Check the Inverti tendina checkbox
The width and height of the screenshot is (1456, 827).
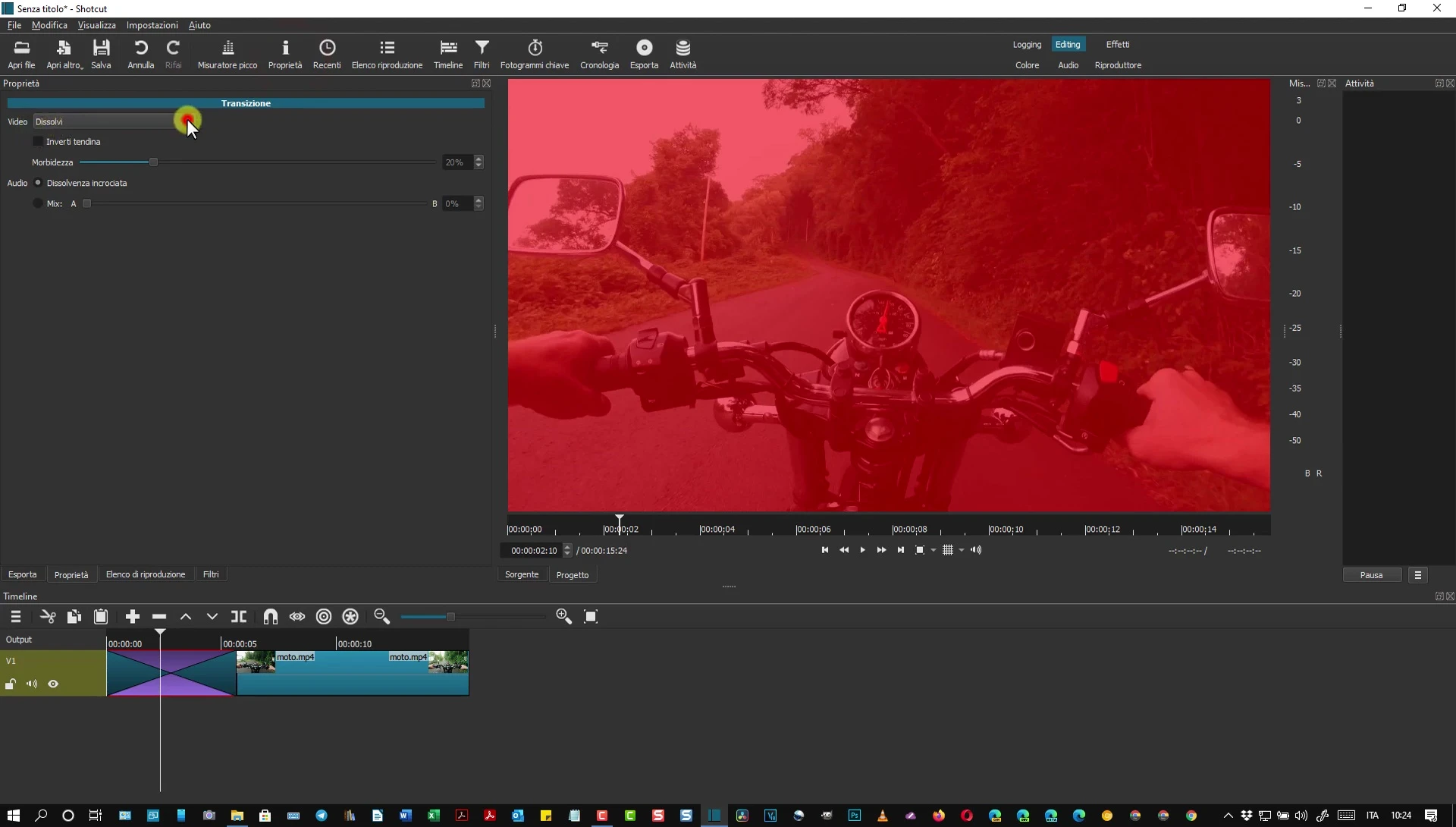(38, 142)
